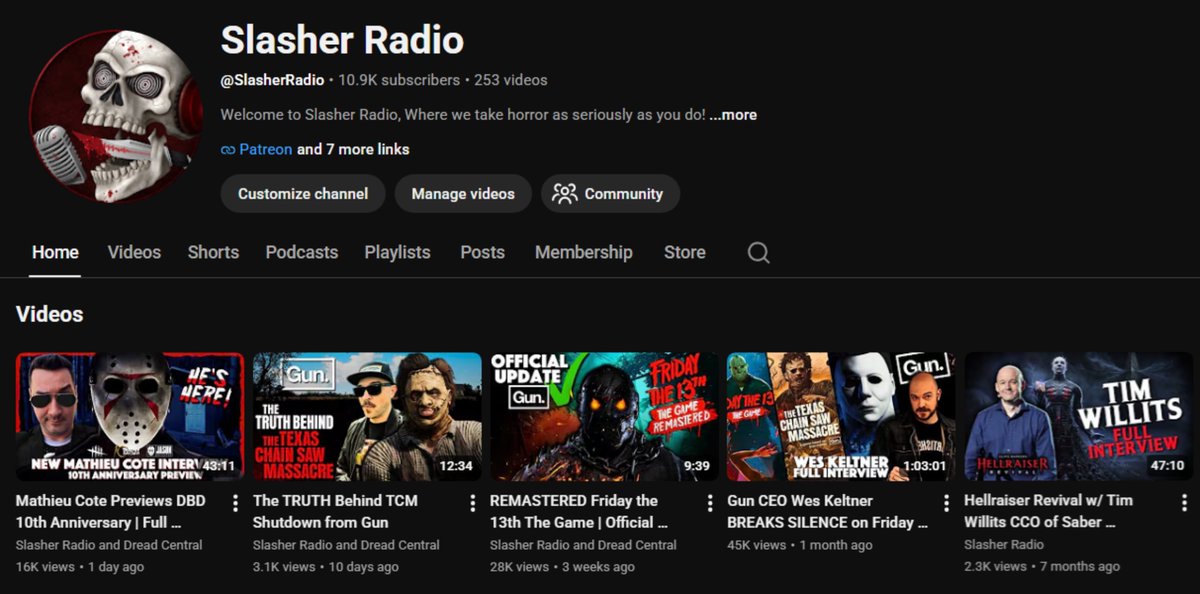Open options menu for Wes Keltner video
Screen dimensions: 1200x594
click(x=947, y=503)
